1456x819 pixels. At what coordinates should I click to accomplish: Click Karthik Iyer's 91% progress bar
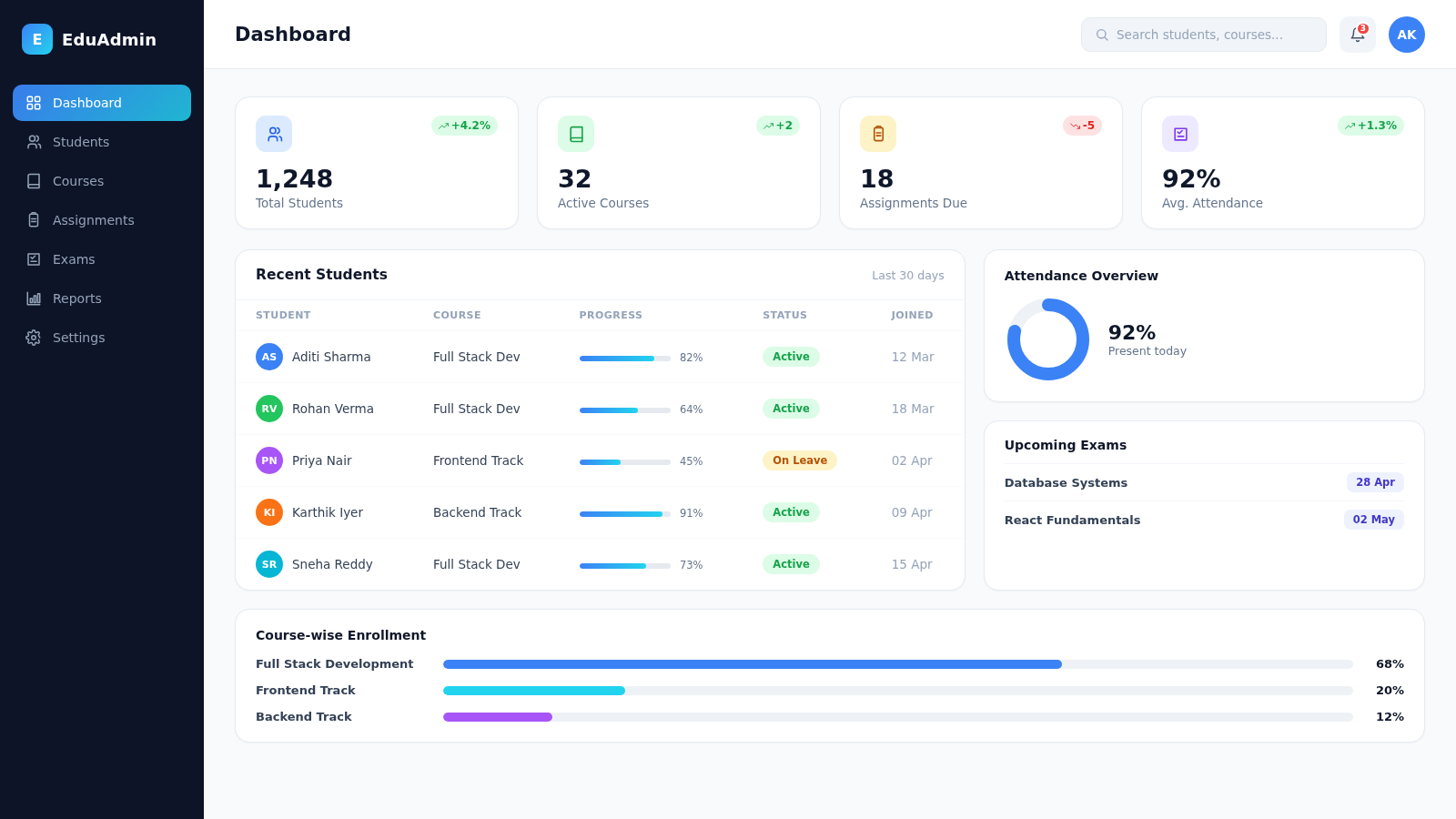(625, 514)
